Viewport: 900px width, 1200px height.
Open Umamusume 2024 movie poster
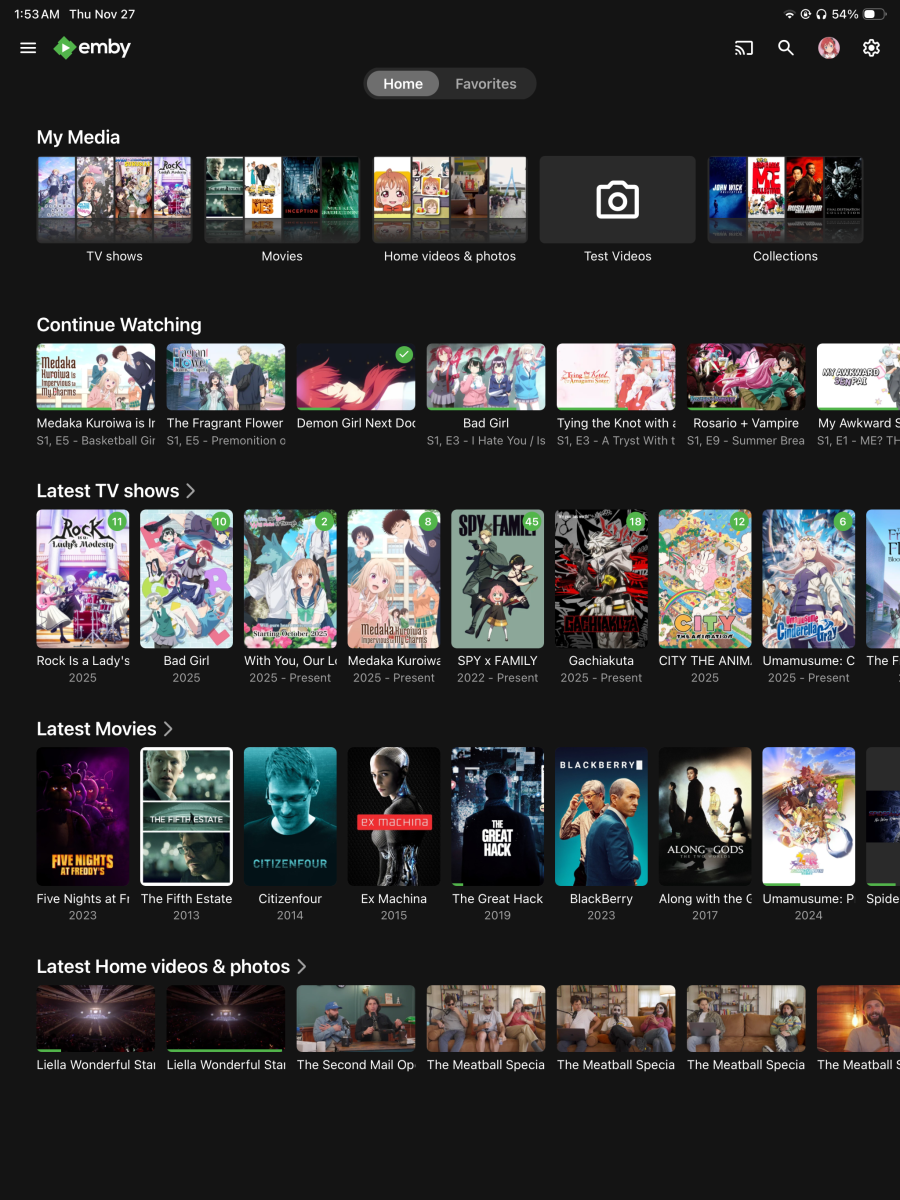809,816
